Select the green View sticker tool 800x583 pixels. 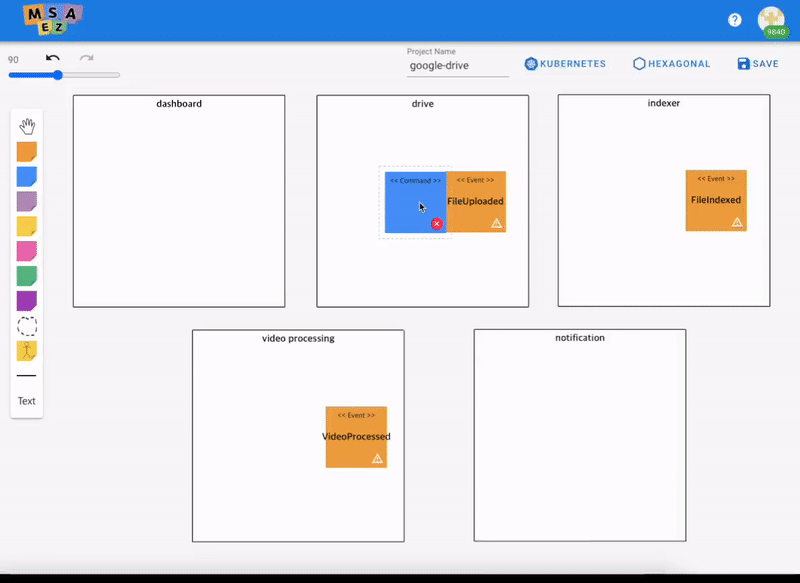[x=27, y=276]
